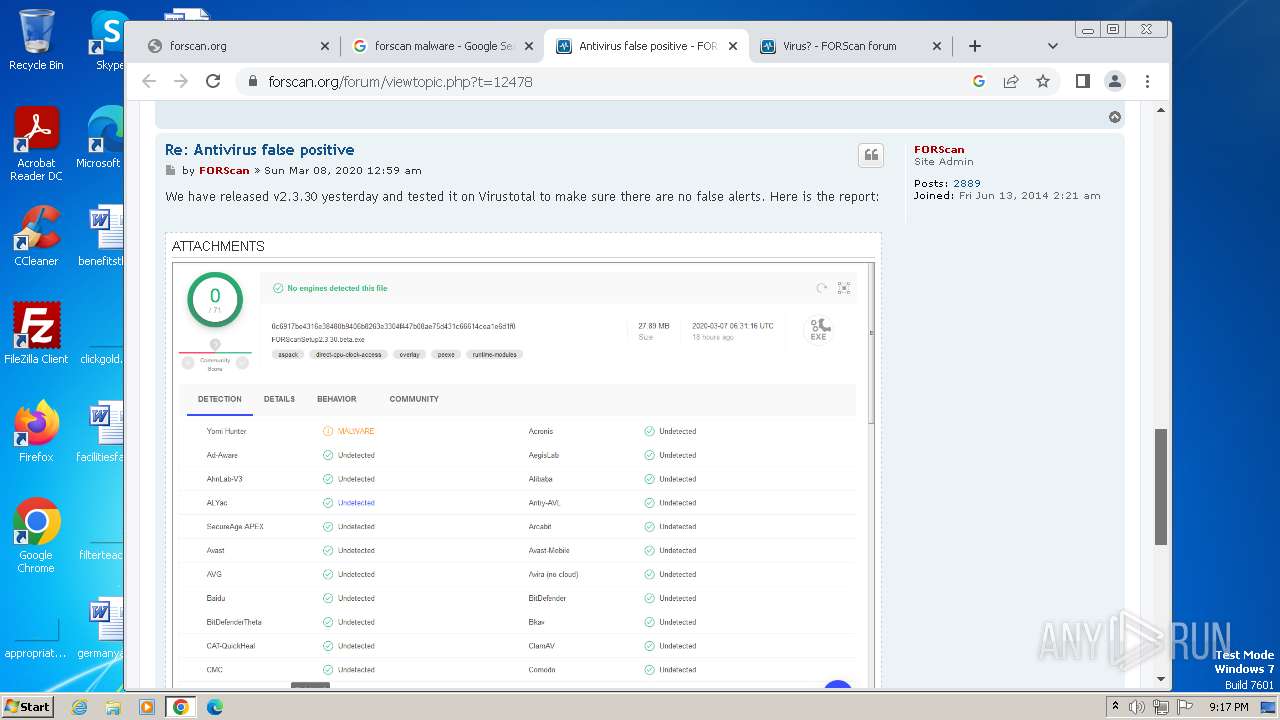Click the scrollbar down arrow
The width and height of the screenshot is (1280, 720).
(1161, 679)
